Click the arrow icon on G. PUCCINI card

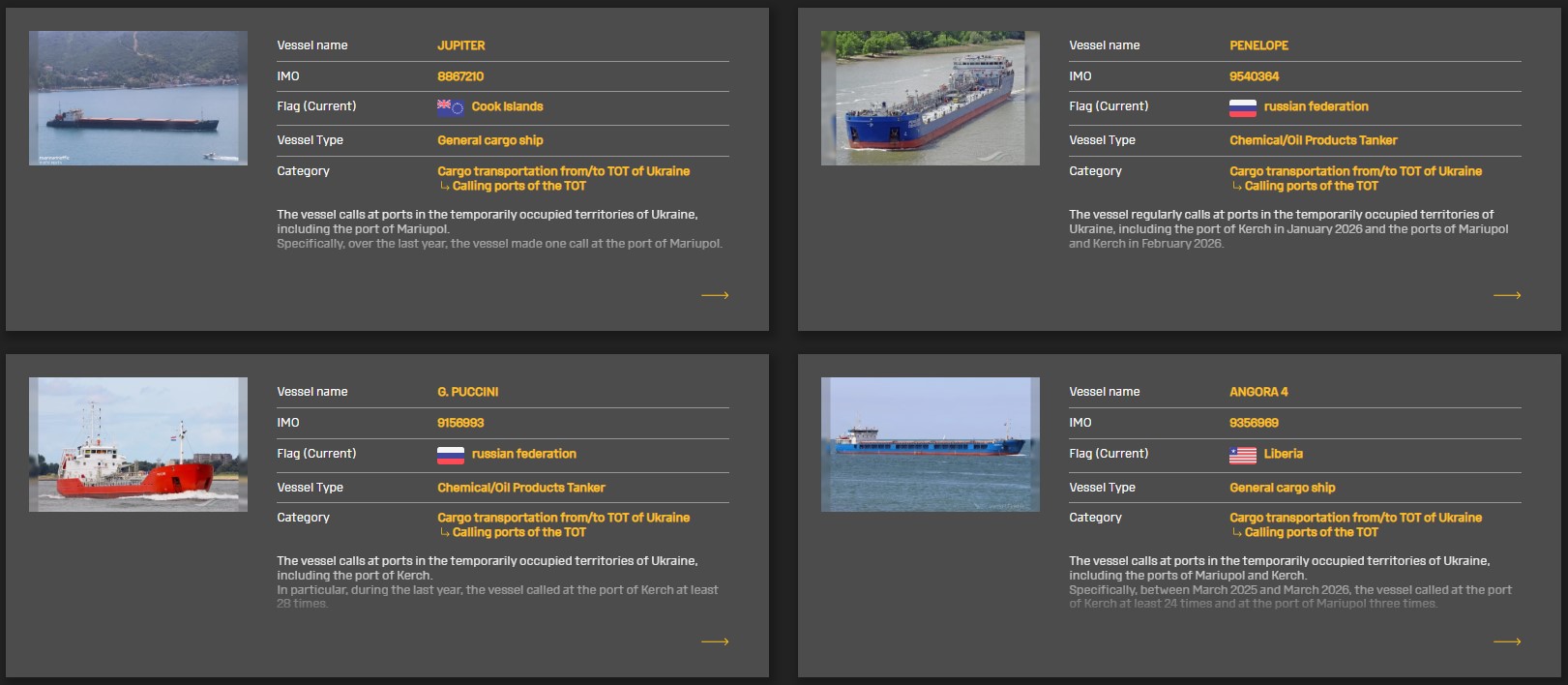[x=715, y=641]
